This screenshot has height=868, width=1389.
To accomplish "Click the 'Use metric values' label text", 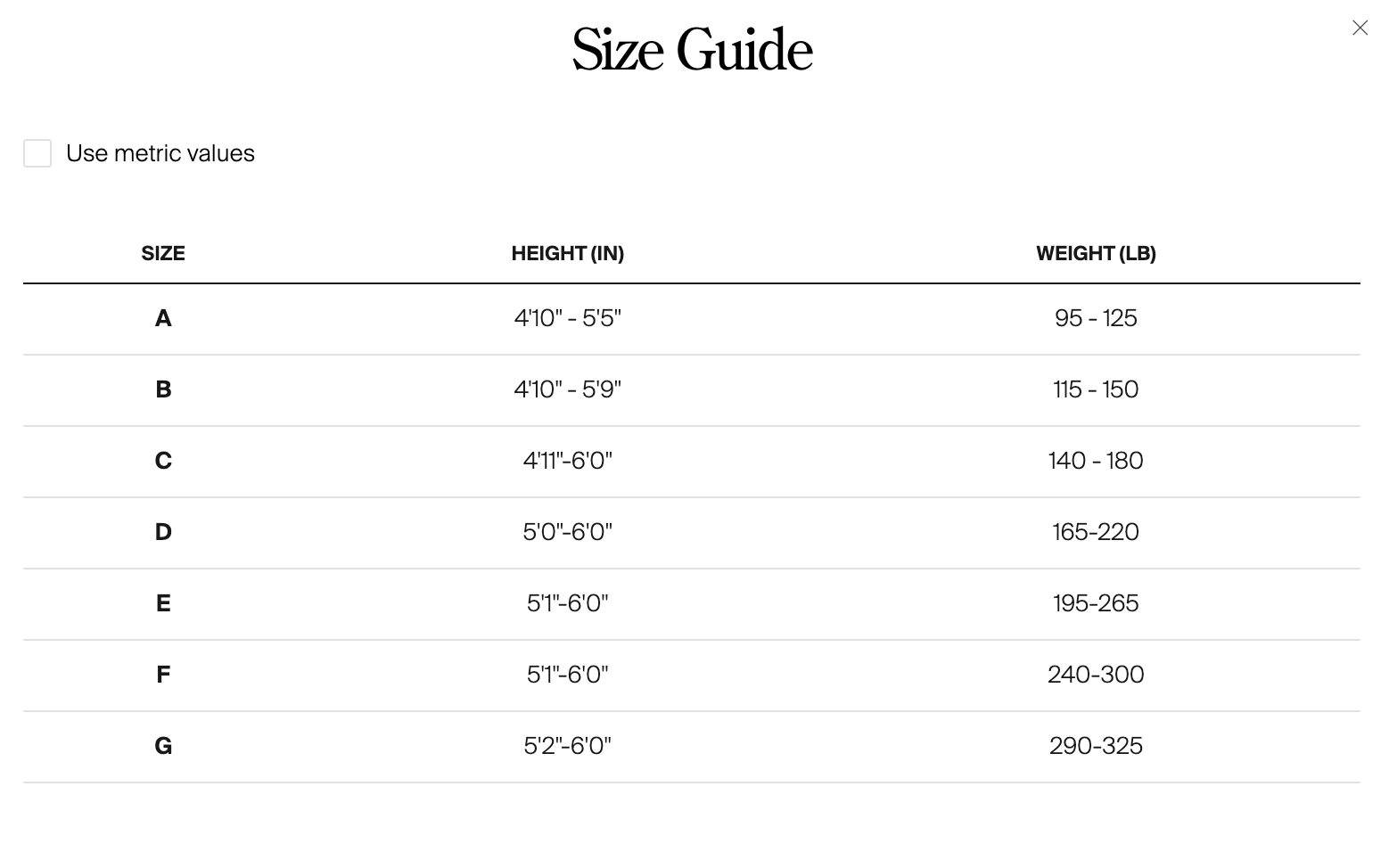I will (160, 153).
